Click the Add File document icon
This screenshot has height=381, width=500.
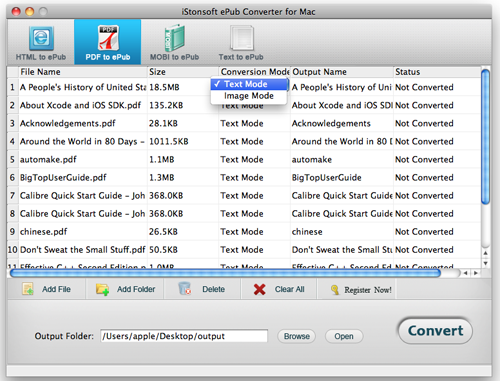pos(28,289)
